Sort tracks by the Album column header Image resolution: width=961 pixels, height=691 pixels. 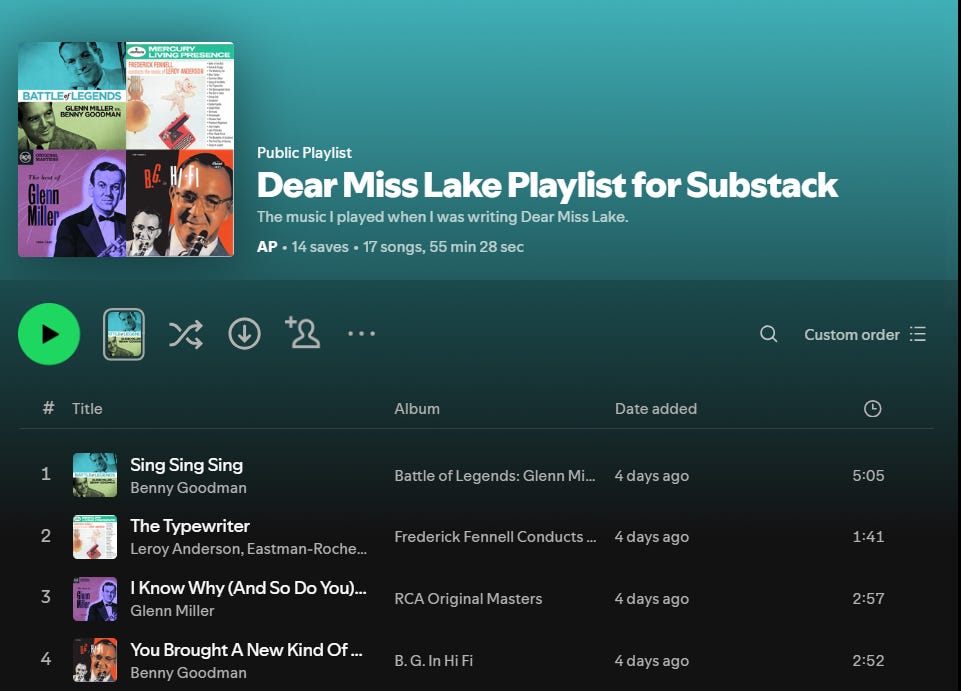pos(417,409)
